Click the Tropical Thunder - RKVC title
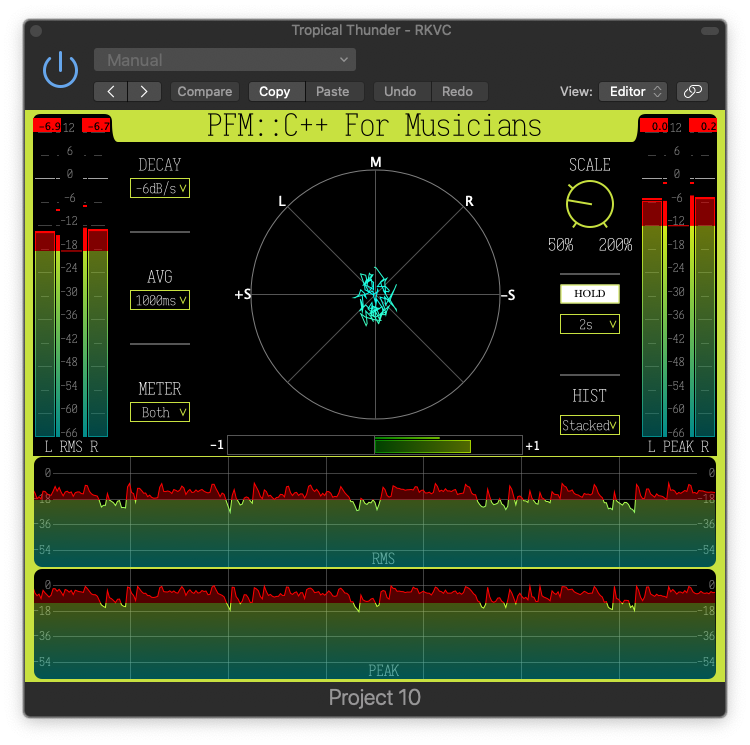This screenshot has height=745, width=750. [x=372, y=30]
